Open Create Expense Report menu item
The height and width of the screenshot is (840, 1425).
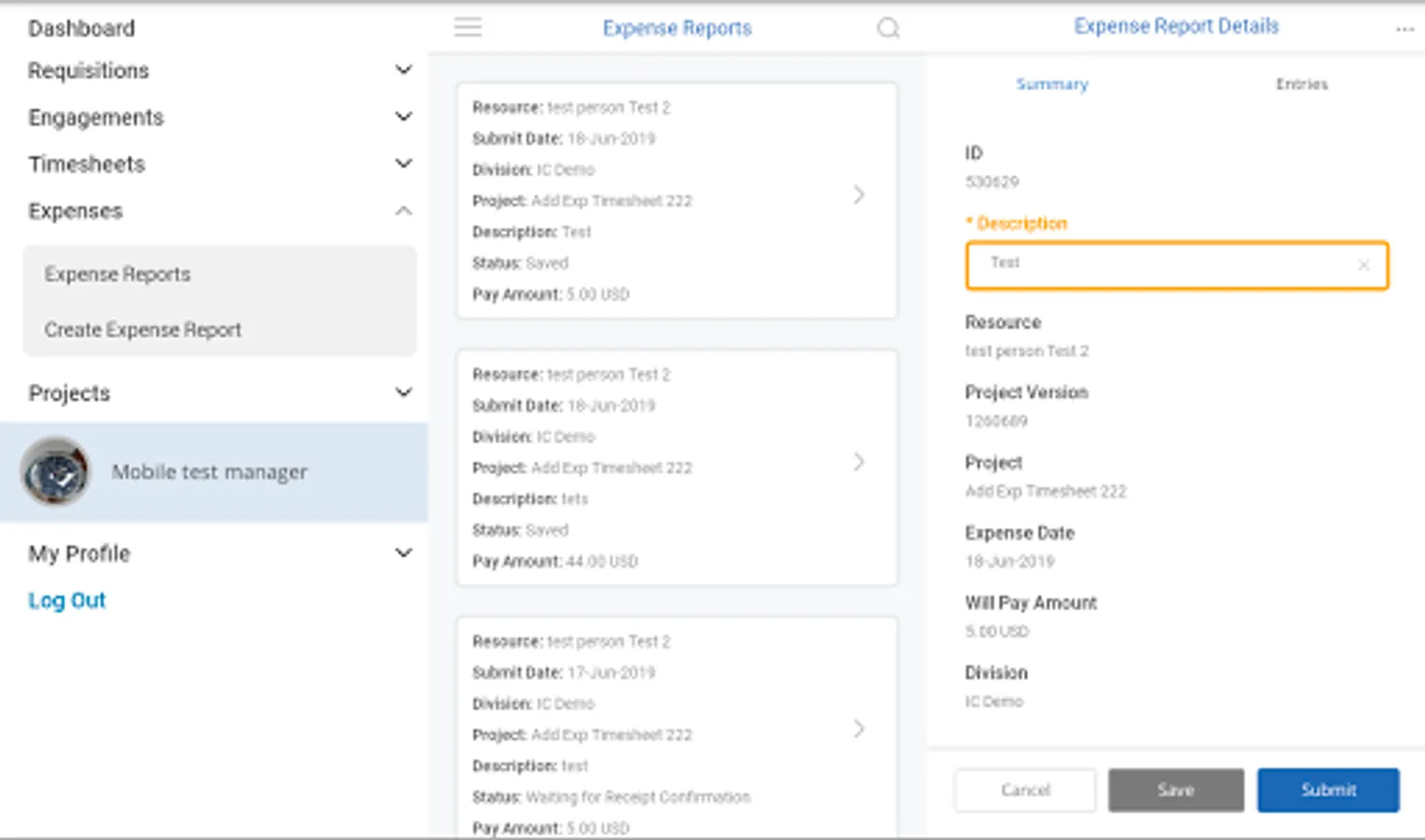point(143,329)
